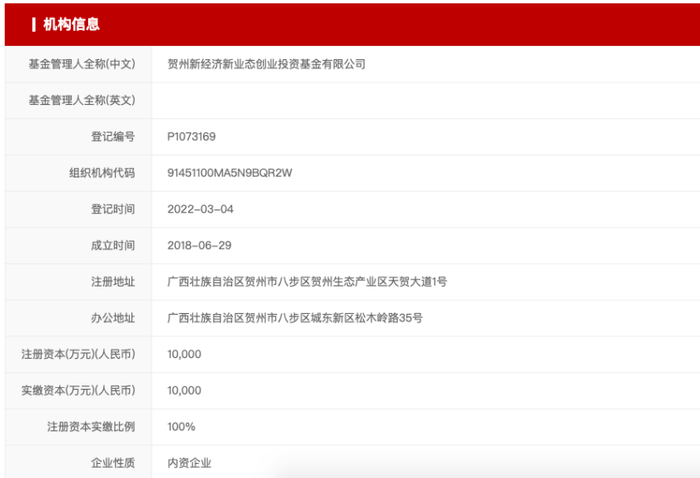Select the paid-in ratio 100%

point(181,427)
